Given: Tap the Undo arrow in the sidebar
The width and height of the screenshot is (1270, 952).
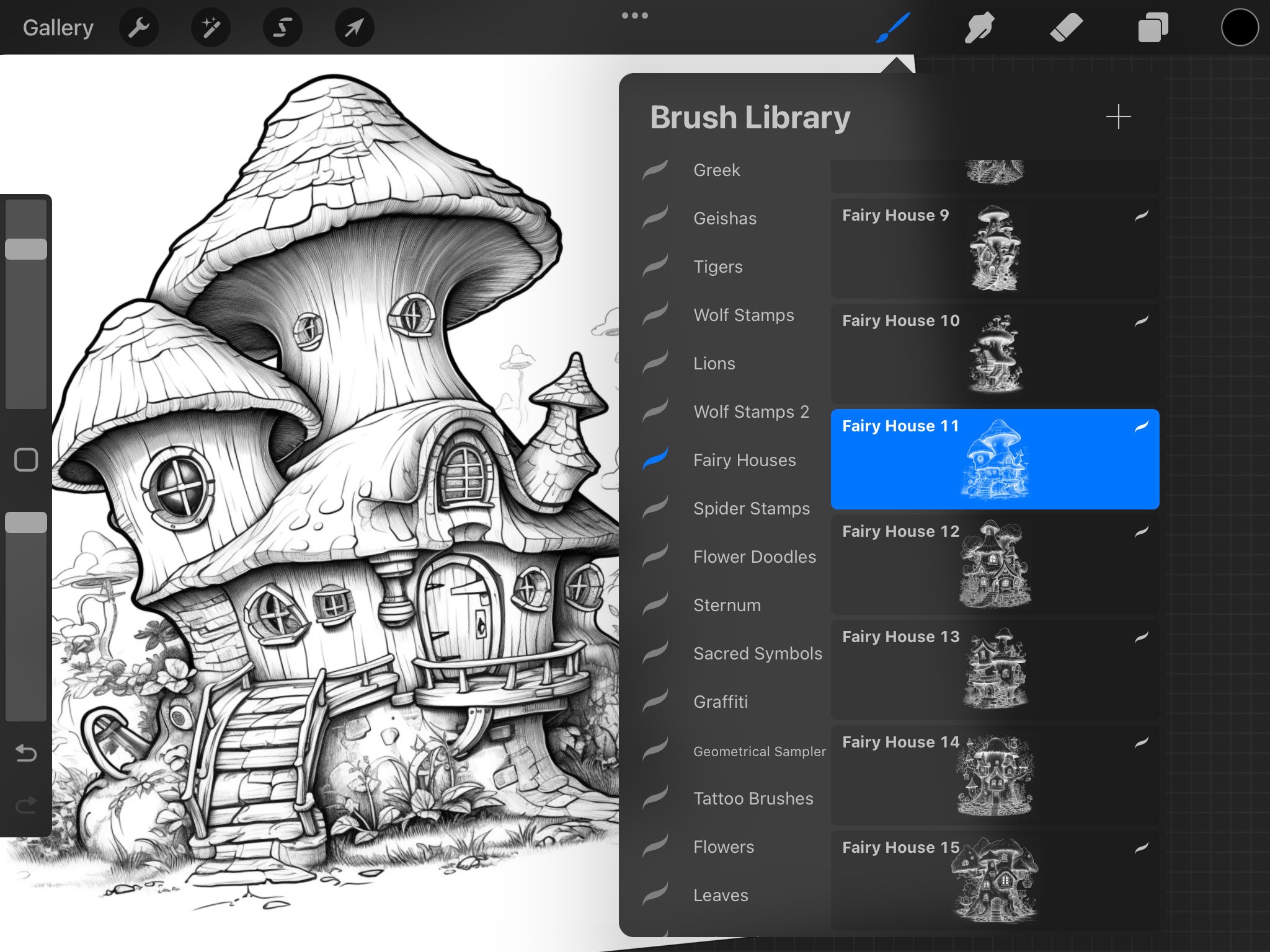Looking at the screenshot, I should (x=26, y=752).
